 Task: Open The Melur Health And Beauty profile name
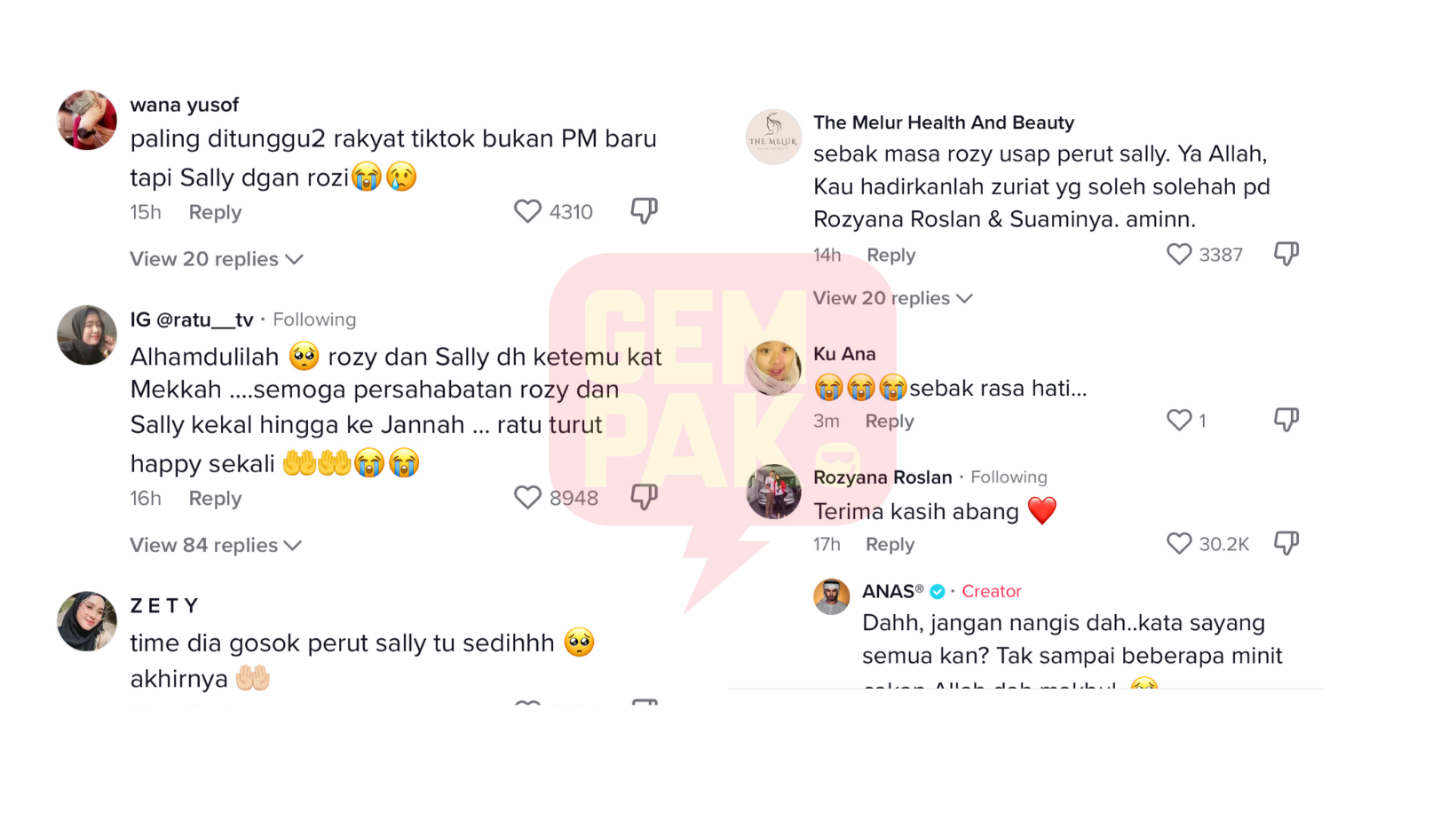(944, 122)
